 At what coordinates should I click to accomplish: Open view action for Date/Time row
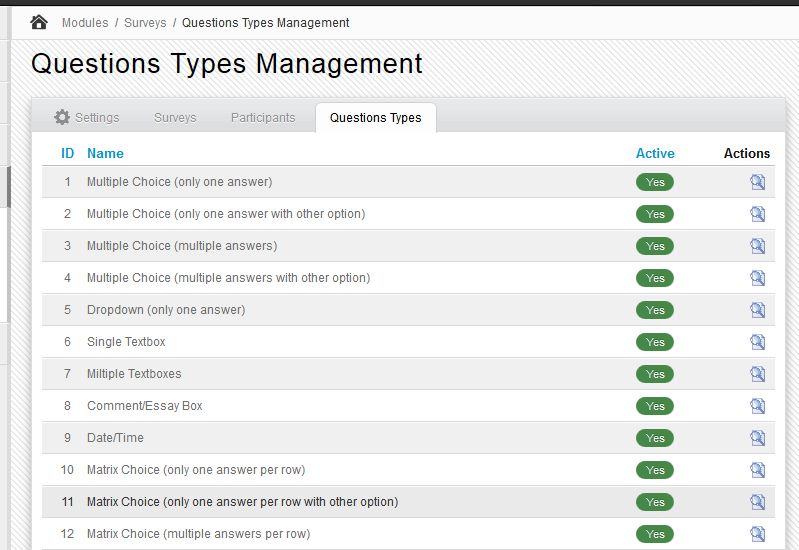pos(757,438)
